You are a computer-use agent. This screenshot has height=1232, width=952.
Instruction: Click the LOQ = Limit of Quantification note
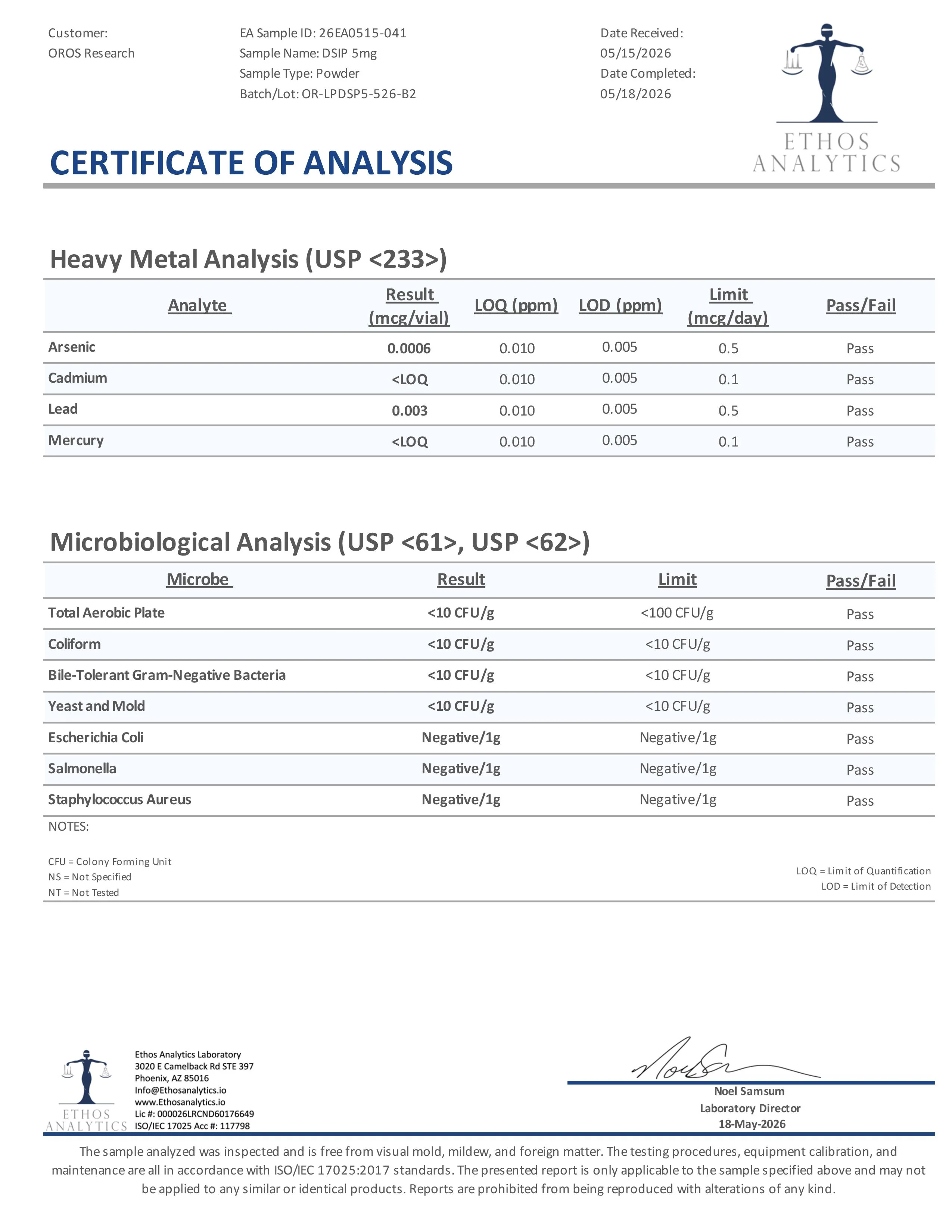coord(864,871)
